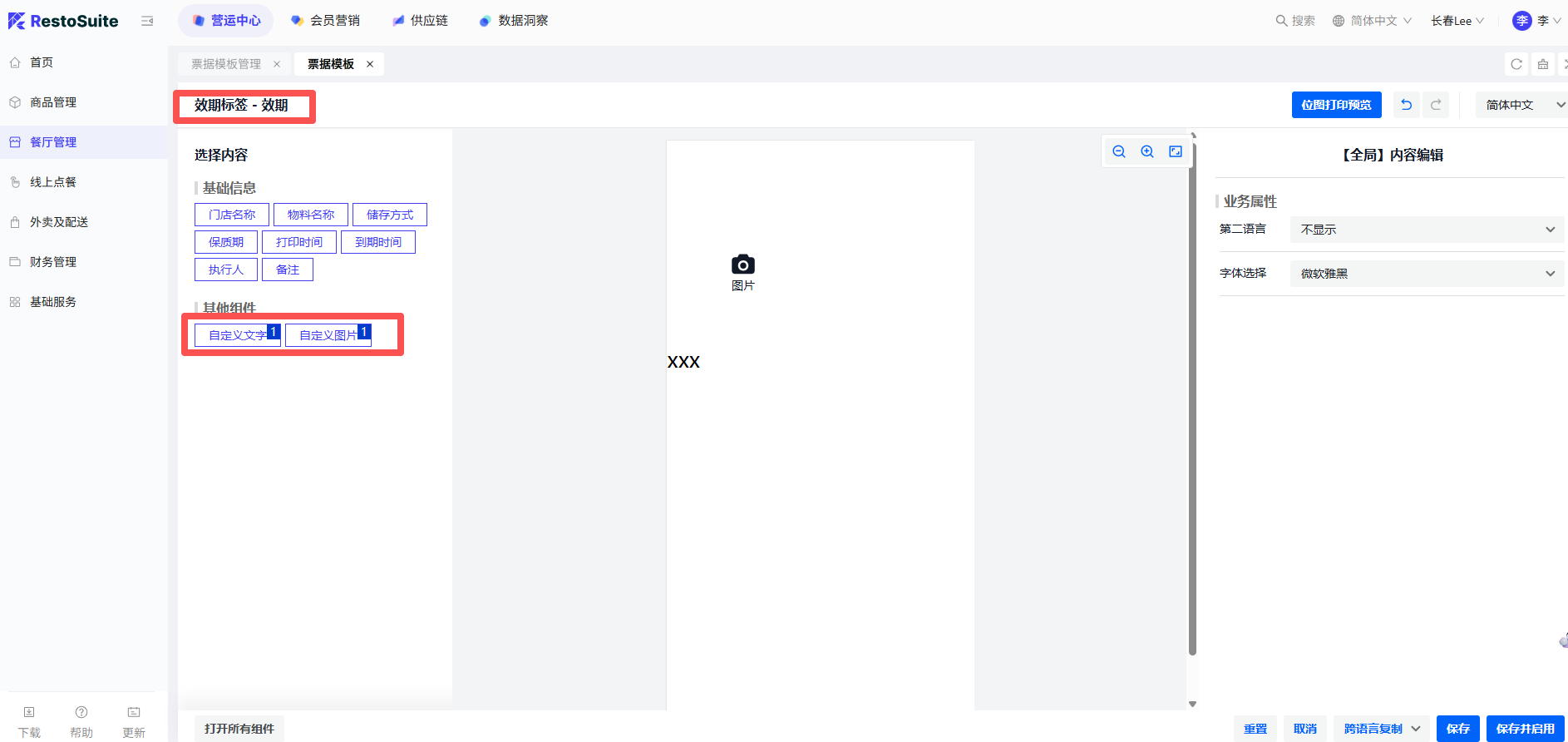The image size is (1568, 742).
Task: Undo the last template edit
Action: coord(1406,105)
